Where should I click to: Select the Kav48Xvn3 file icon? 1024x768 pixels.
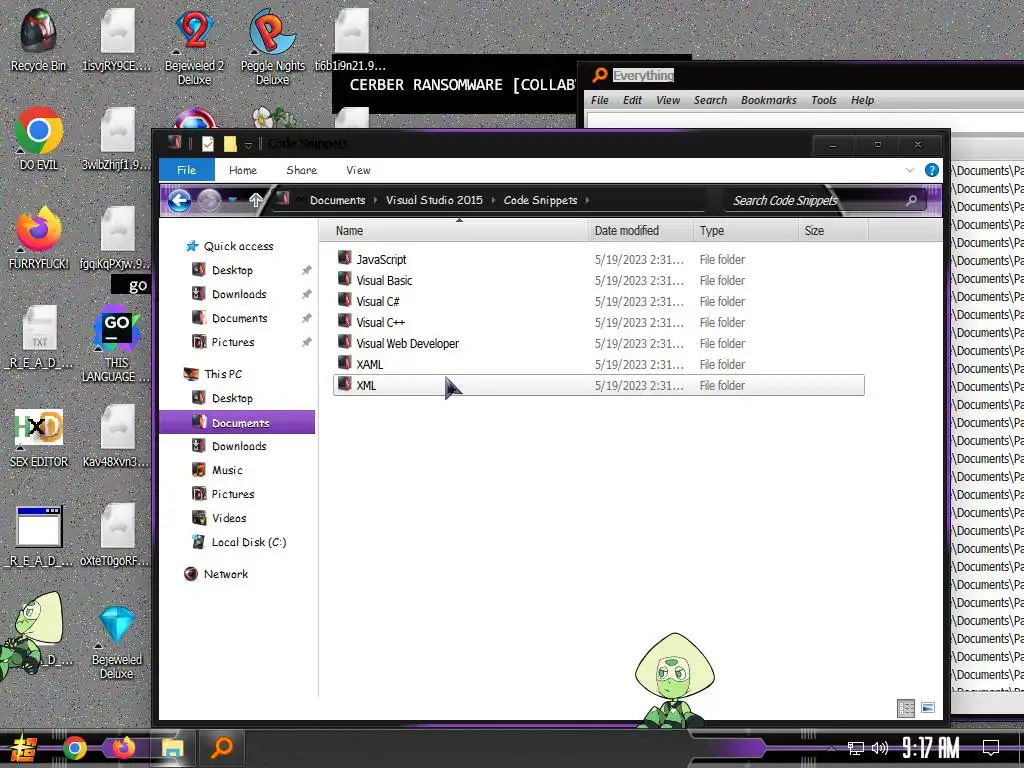[117, 436]
